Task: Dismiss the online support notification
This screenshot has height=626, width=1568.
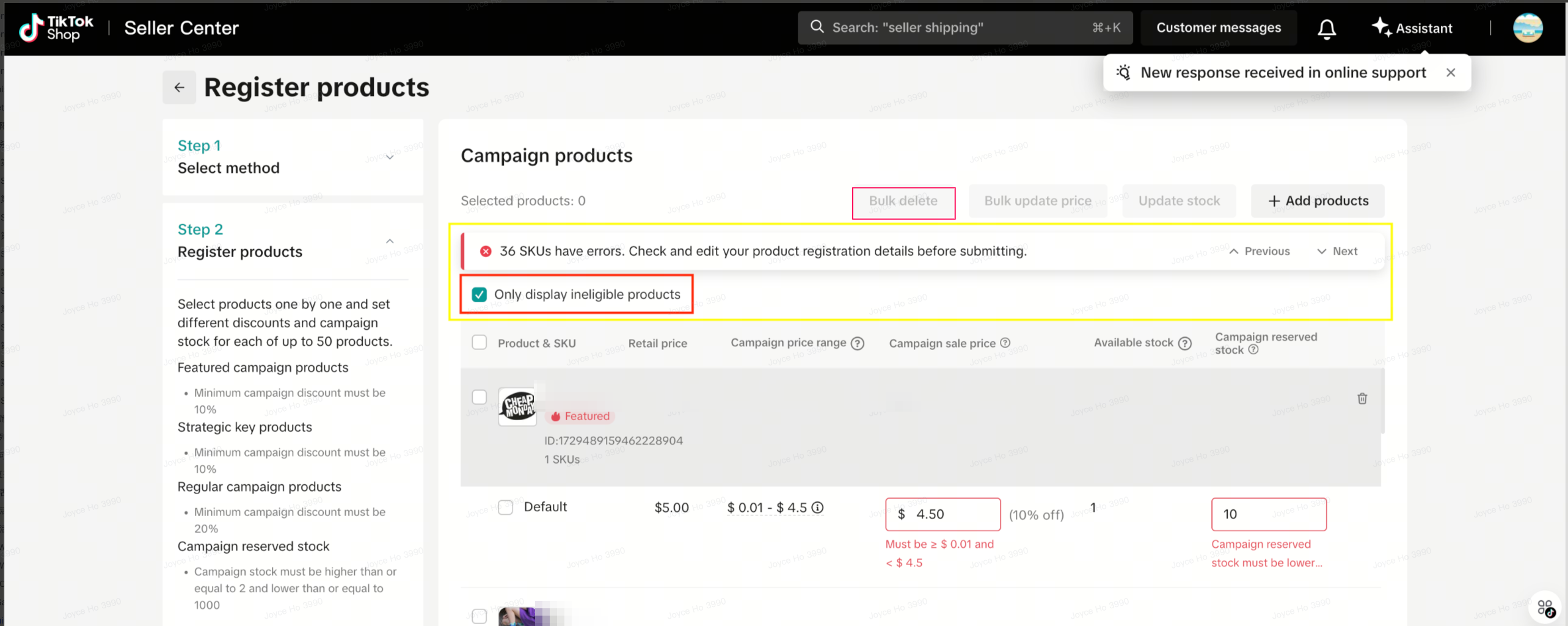Action: point(1451,73)
